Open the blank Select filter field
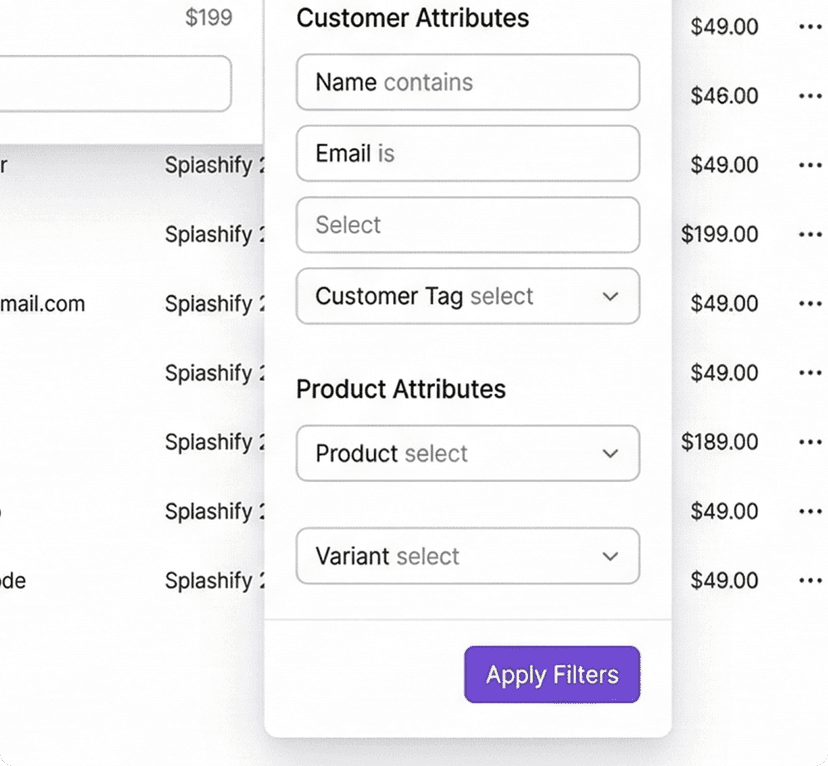Image resolution: width=828 pixels, height=766 pixels. (467, 225)
